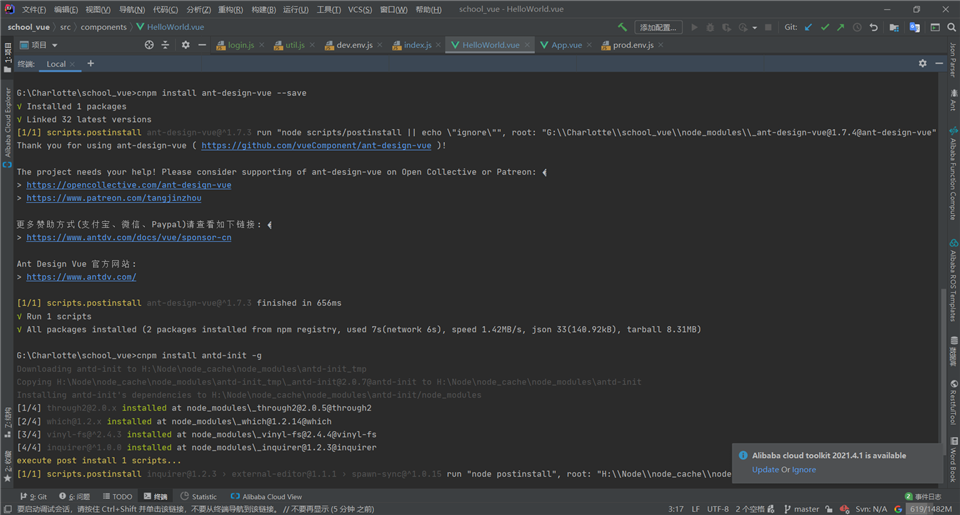The width and height of the screenshot is (960, 515).
Task: Switch to the login.js editor tab
Action: 241,45
